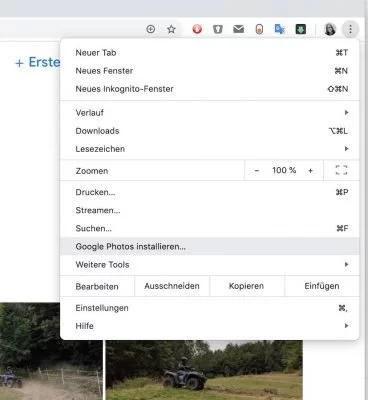The width and height of the screenshot is (368, 400).
Task: Click the install plus-circle icon in address bar
Action: coord(151,29)
